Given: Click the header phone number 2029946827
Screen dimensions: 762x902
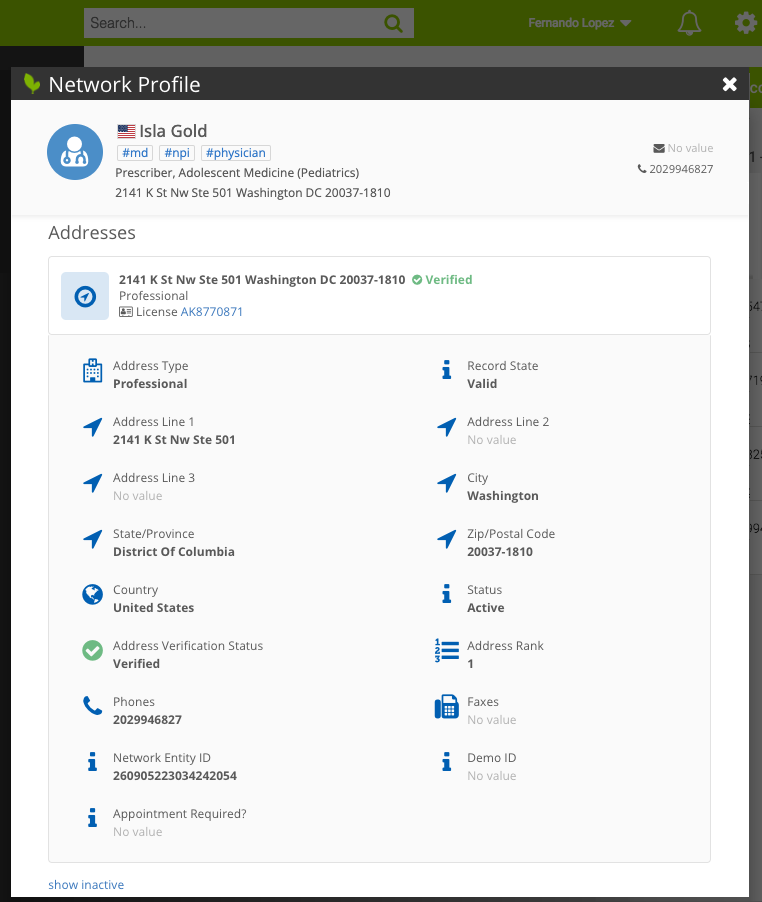Looking at the screenshot, I should 680,169.
